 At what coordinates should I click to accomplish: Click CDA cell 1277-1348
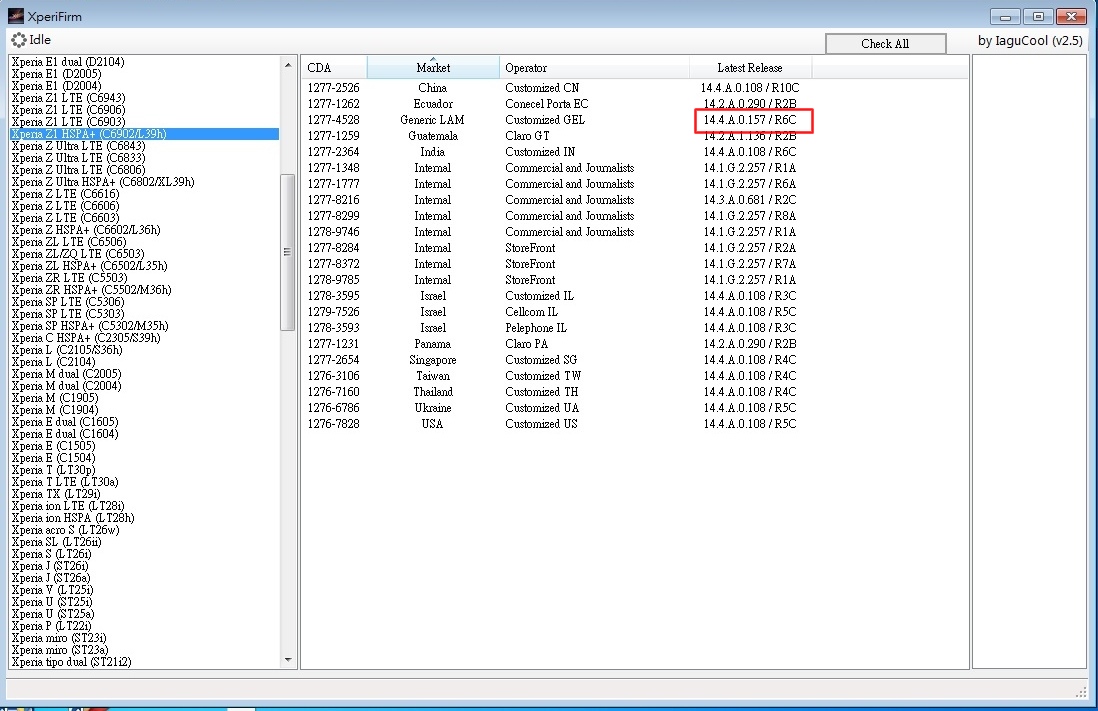(333, 168)
